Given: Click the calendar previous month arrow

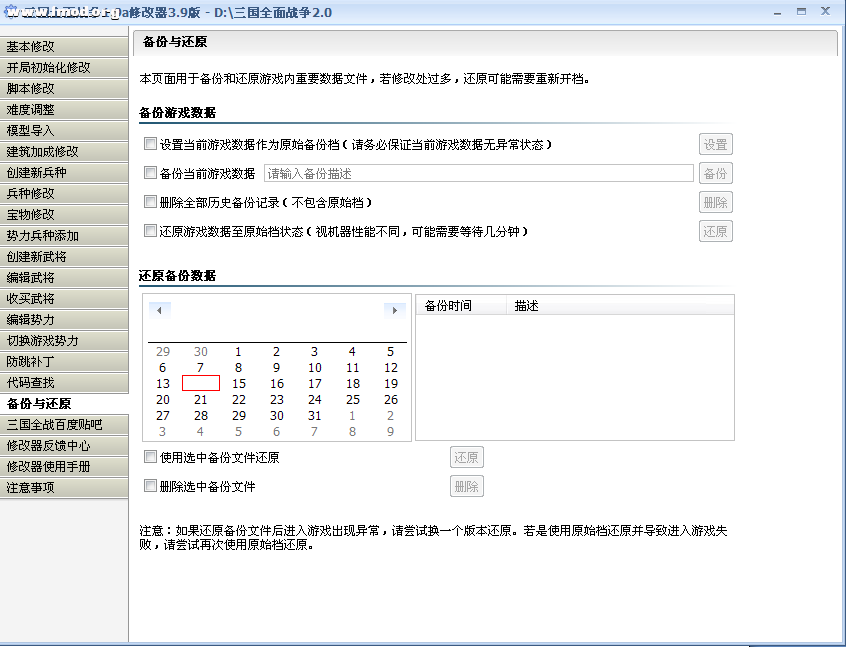Looking at the screenshot, I should tap(160, 310).
